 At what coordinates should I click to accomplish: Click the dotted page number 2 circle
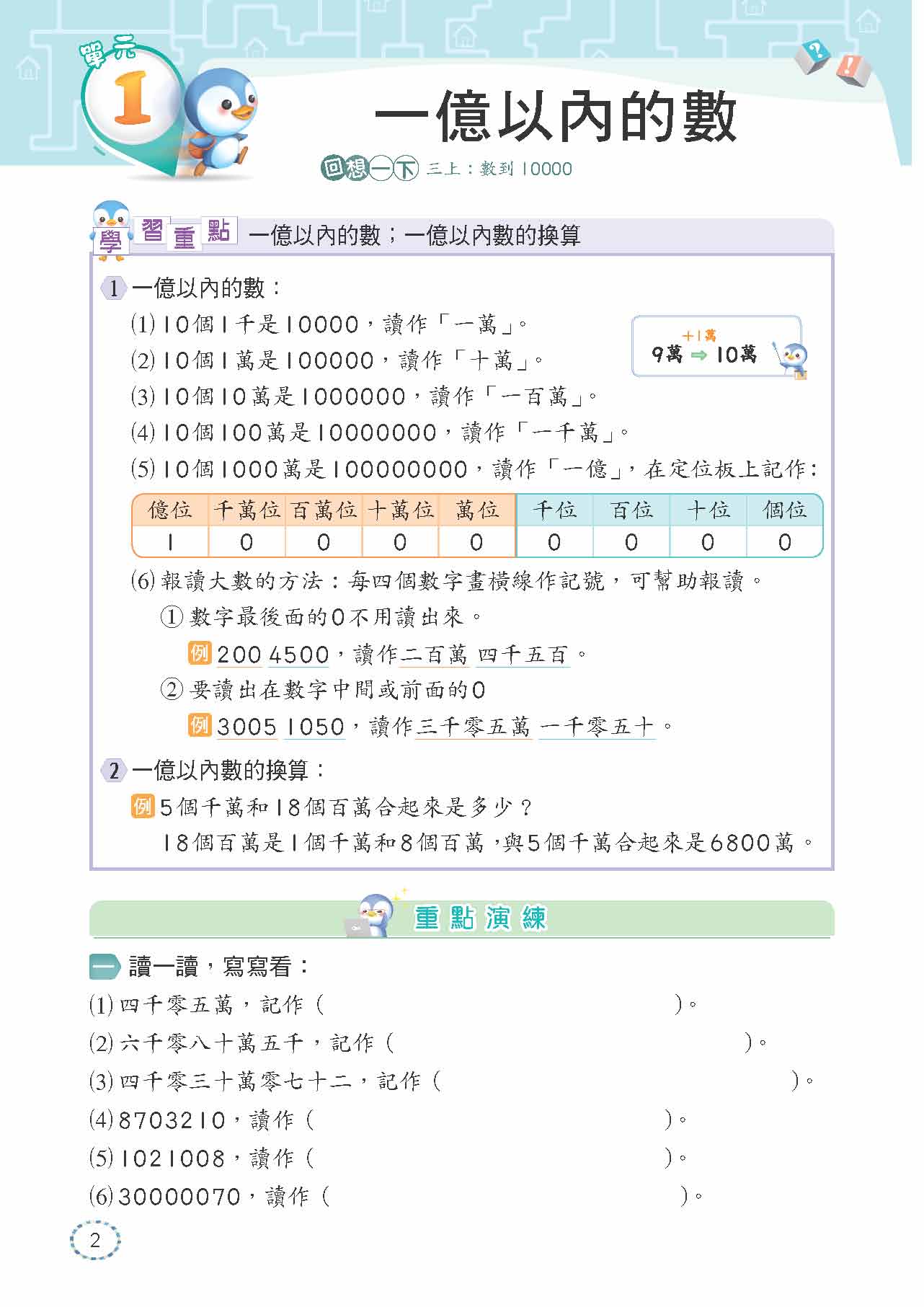click(x=95, y=1241)
